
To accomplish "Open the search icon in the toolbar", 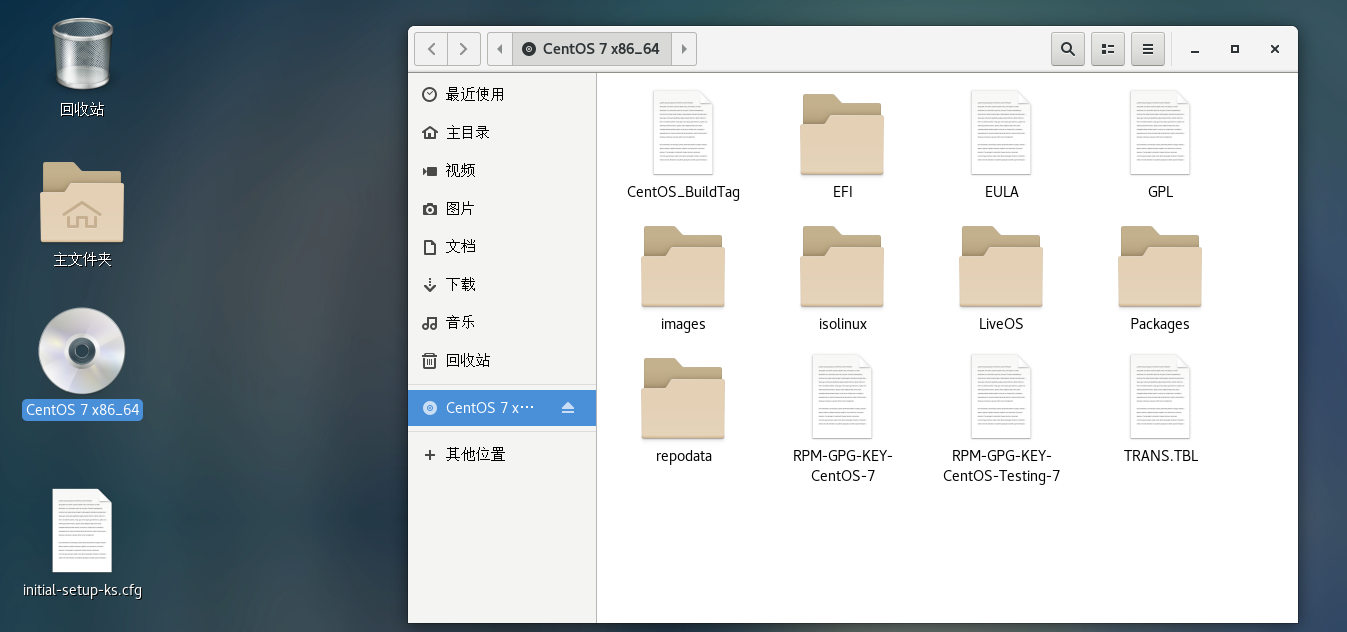I will point(1067,48).
